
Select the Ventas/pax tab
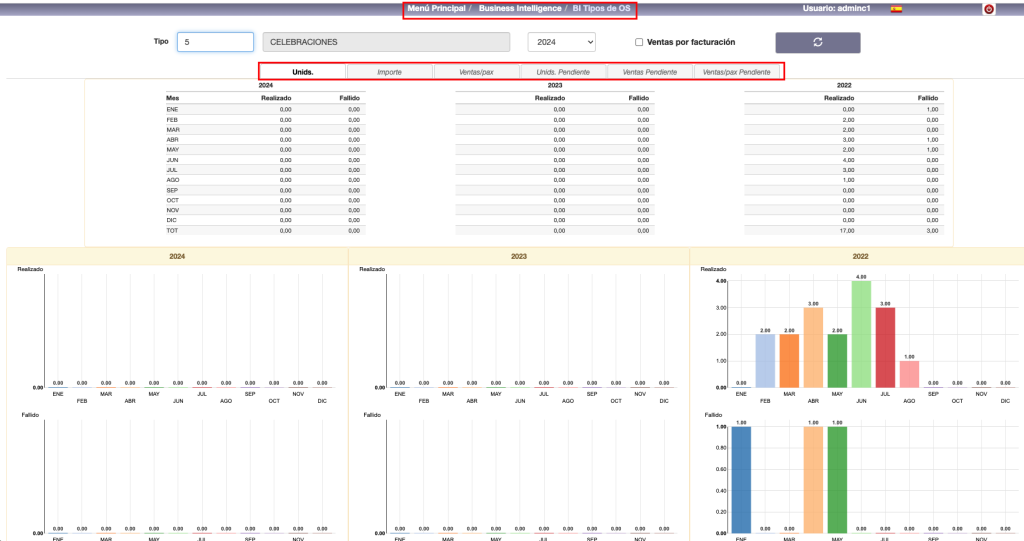[476, 72]
